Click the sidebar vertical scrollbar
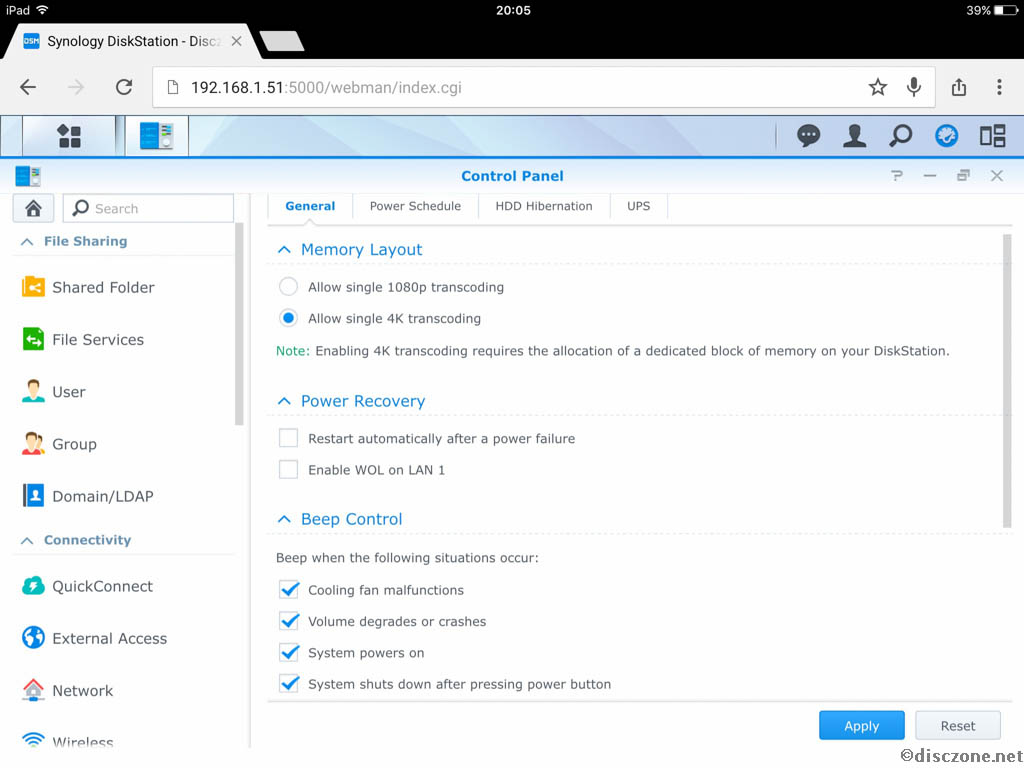 [239, 325]
